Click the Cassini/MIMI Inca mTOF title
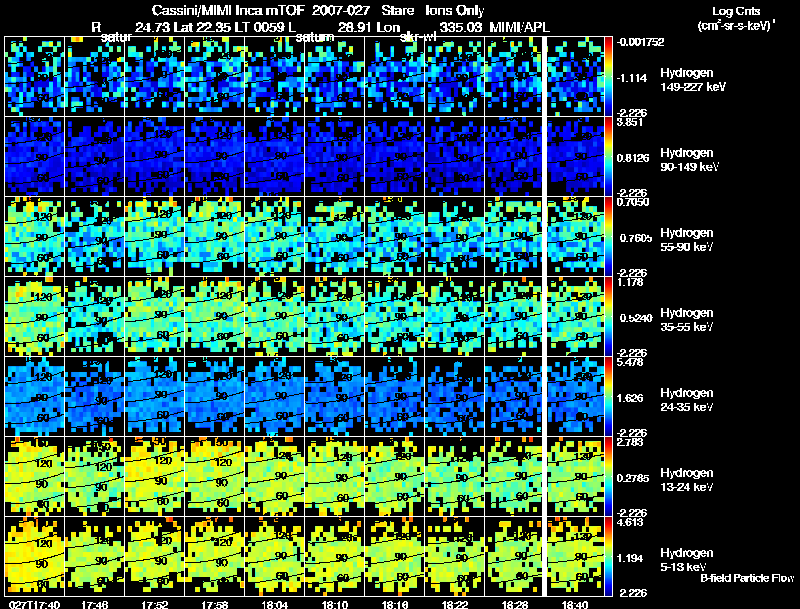 228,10
